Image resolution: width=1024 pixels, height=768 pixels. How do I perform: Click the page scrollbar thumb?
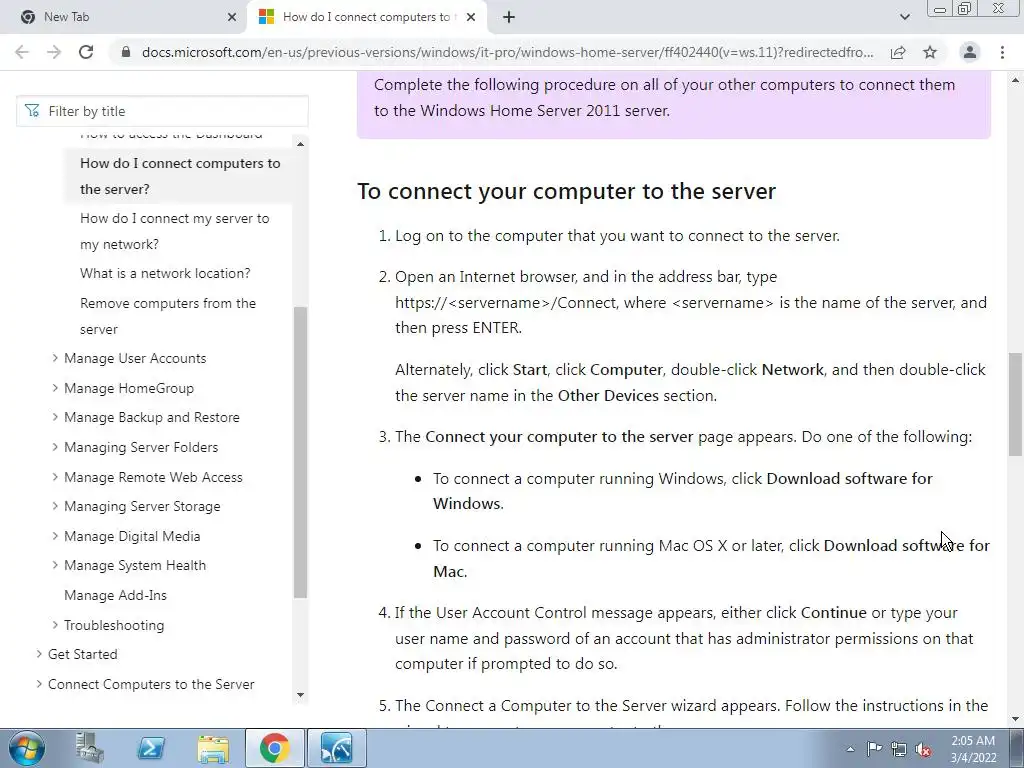(x=1016, y=404)
